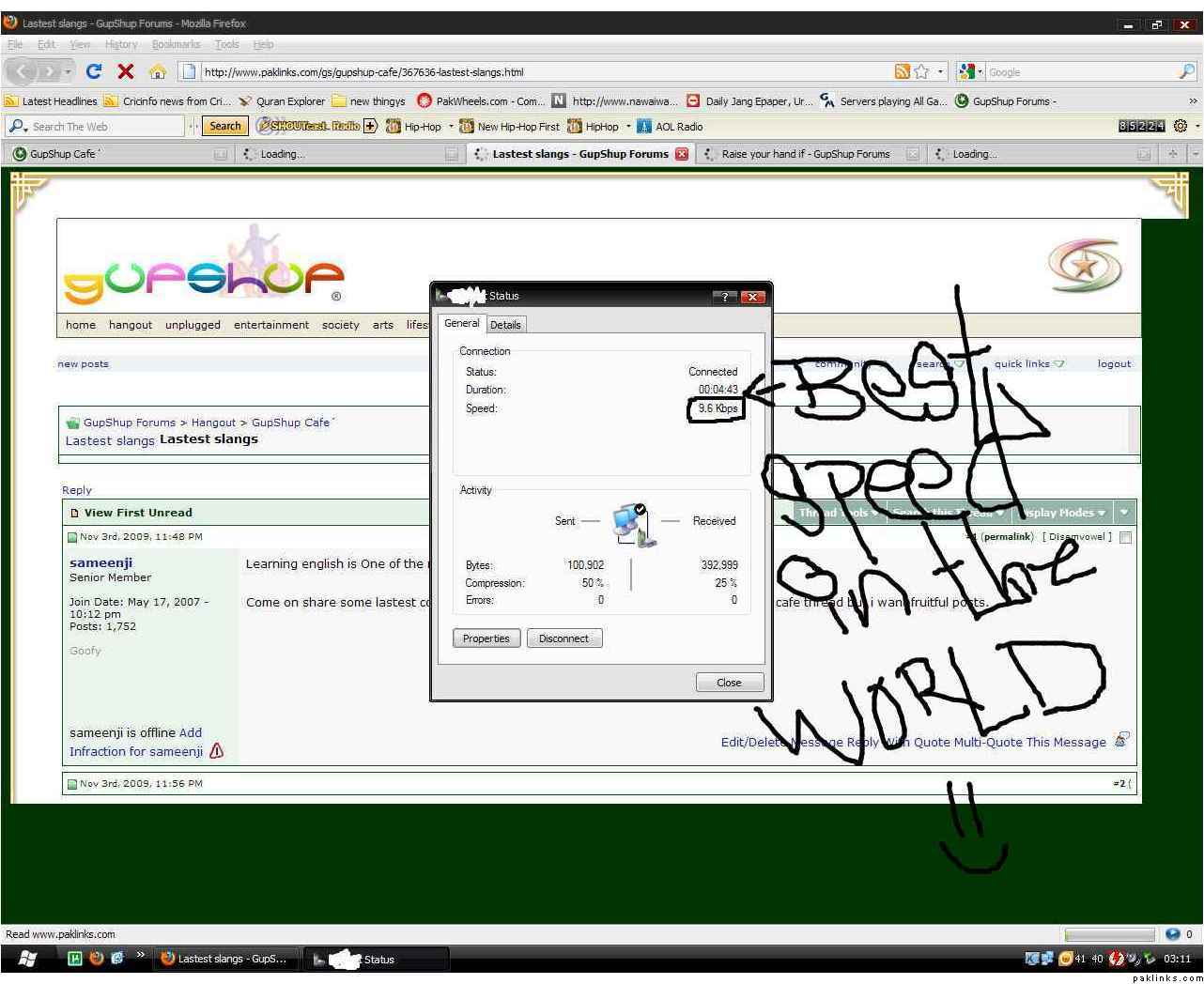This screenshot has height=984, width=1204.
Task: Bookmark this page with the star icon
Action: (921, 71)
